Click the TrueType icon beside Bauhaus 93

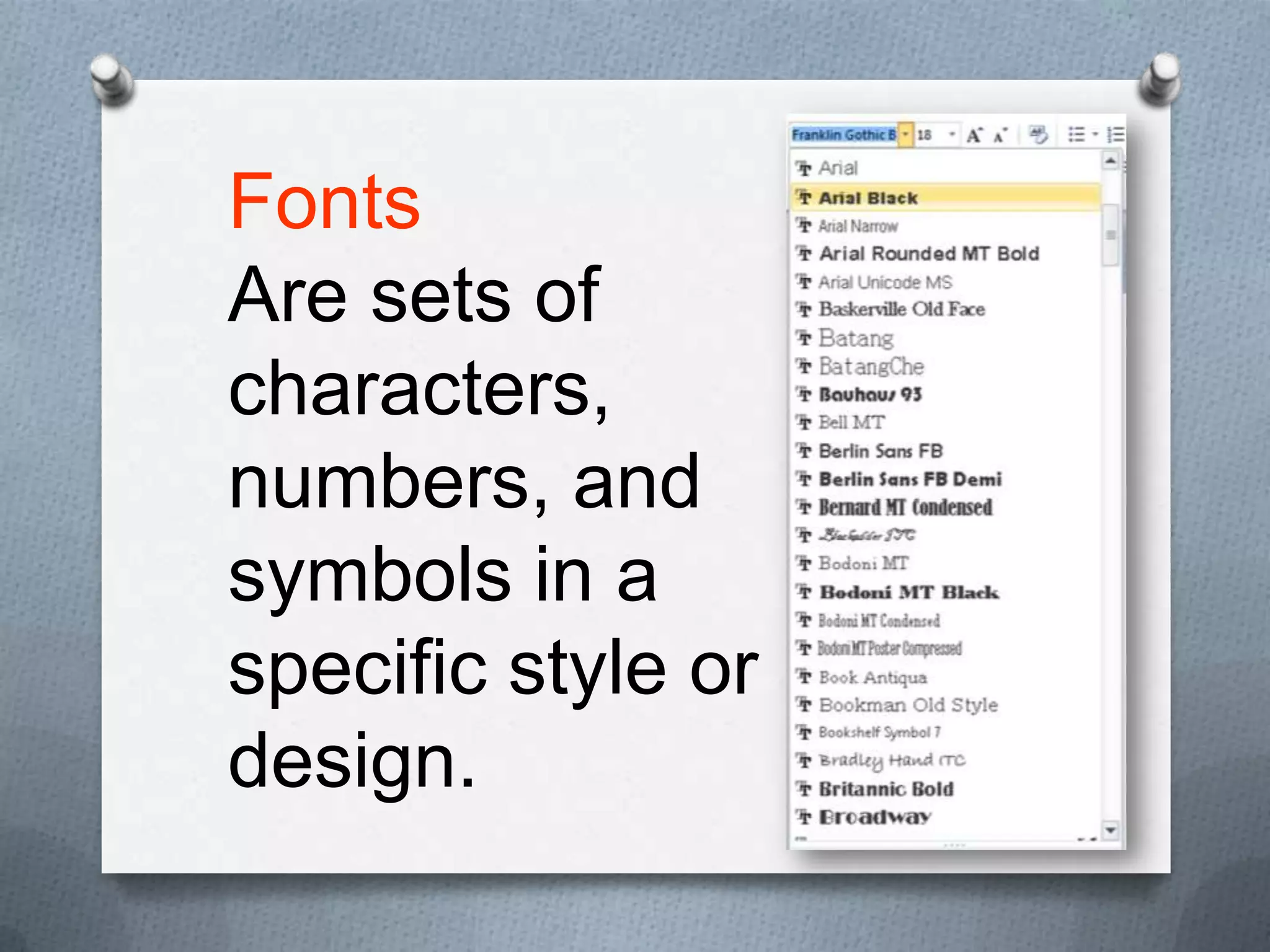pyautogui.click(x=804, y=394)
